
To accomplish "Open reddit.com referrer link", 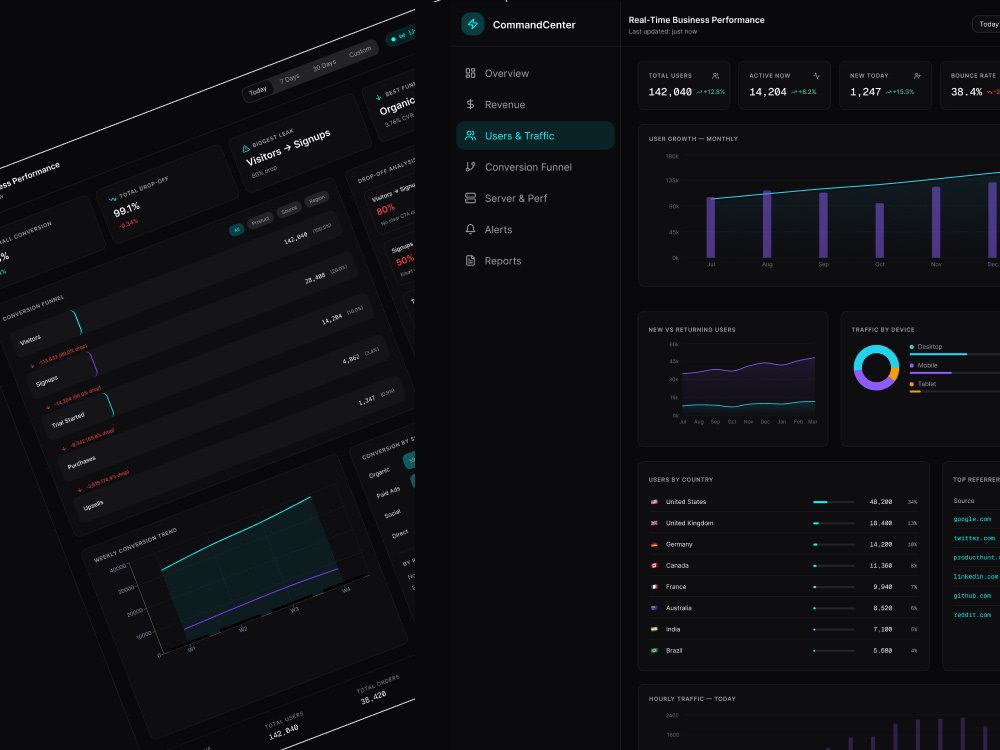I will pyautogui.click(x=972, y=615).
